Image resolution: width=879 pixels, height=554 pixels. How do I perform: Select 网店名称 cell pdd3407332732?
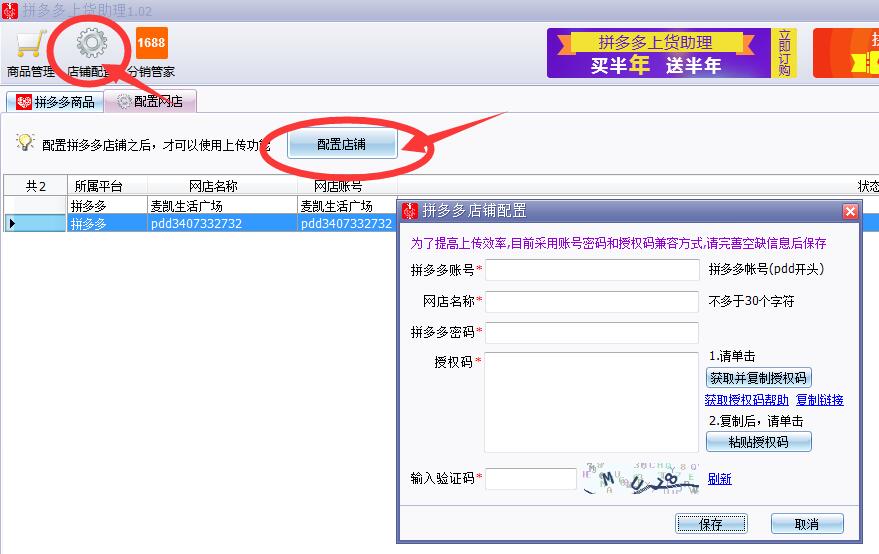coord(222,224)
